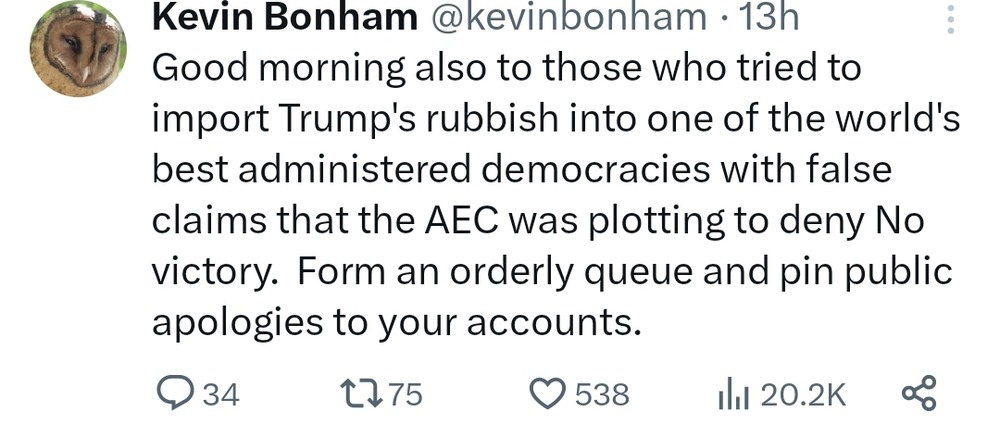Click the "apologies to your accounts" final line
Image resolution: width=1000 pixels, height=437 pixels.
(x=395, y=323)
